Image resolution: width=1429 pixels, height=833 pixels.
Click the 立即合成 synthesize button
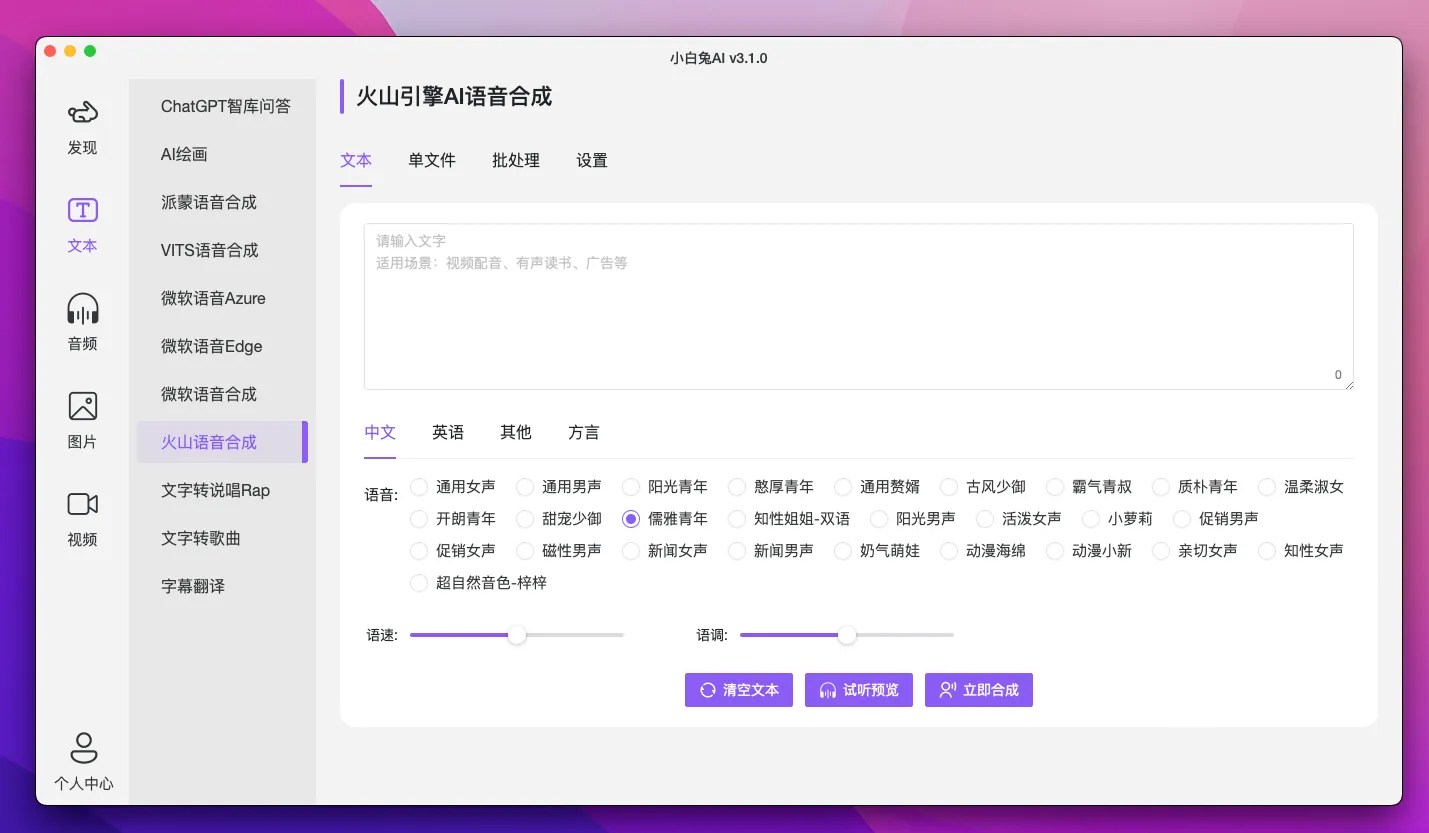coord(979,690)
